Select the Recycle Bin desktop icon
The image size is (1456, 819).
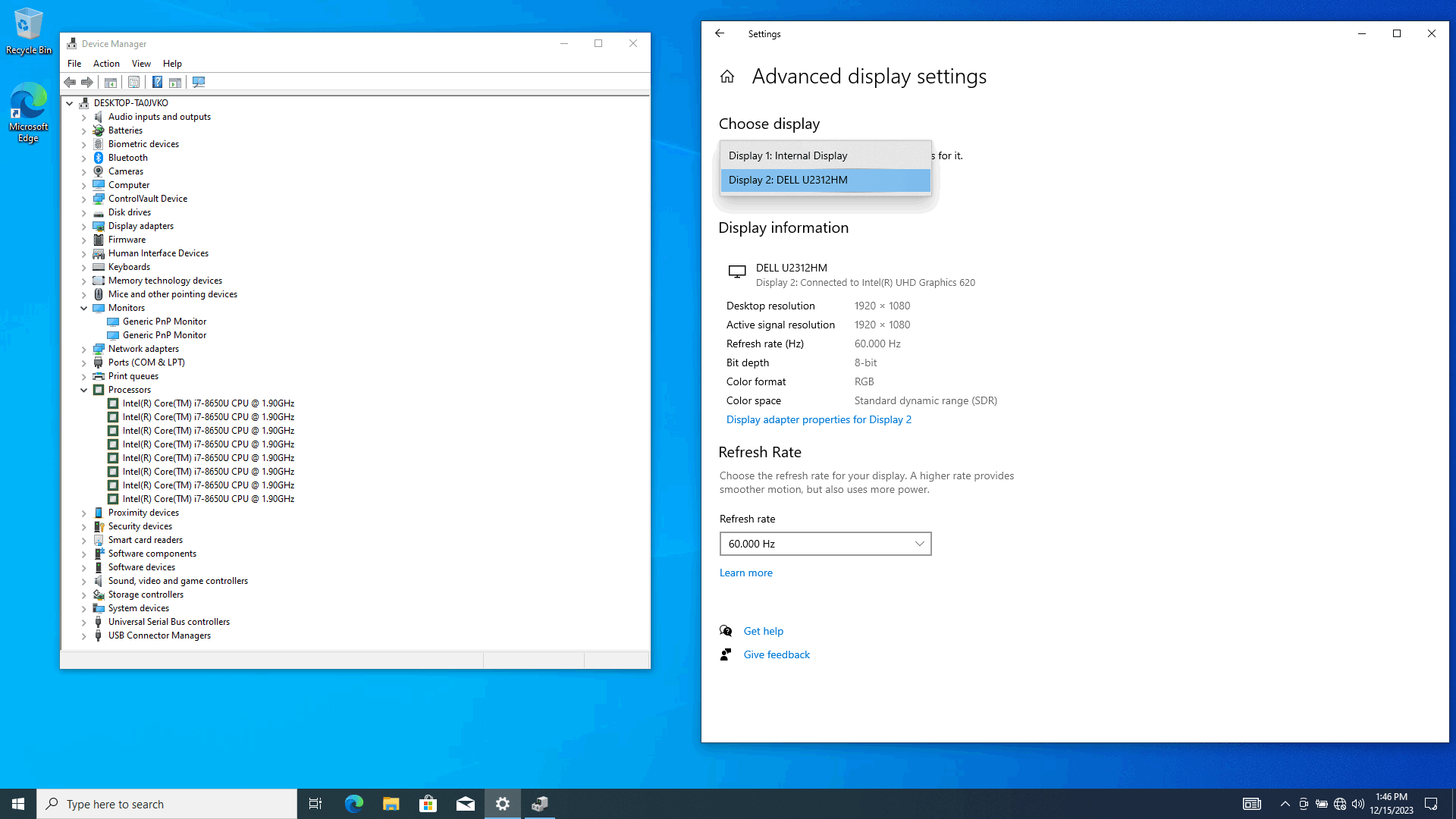(x=29, y=31)
